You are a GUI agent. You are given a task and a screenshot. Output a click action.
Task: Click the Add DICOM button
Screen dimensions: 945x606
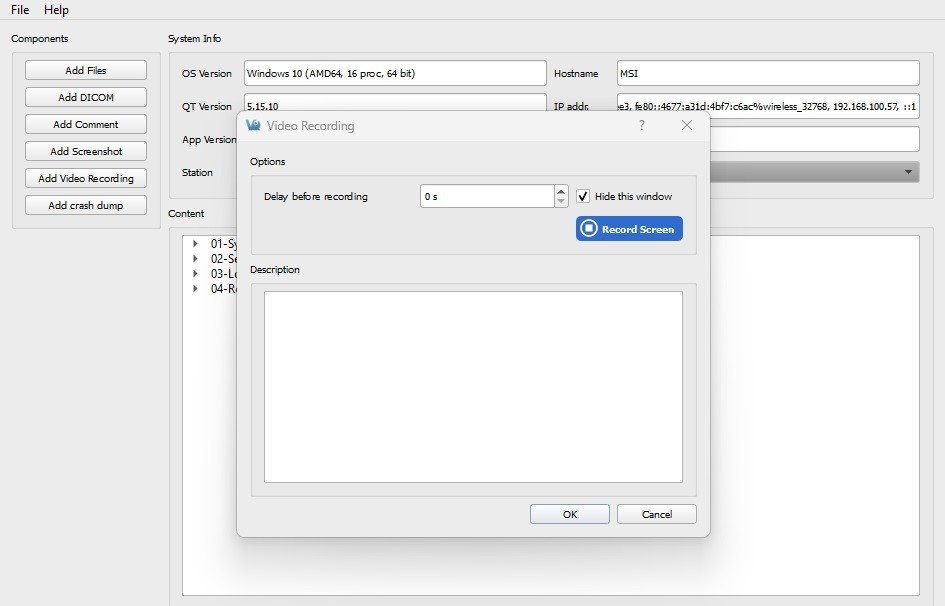point(85,96)
